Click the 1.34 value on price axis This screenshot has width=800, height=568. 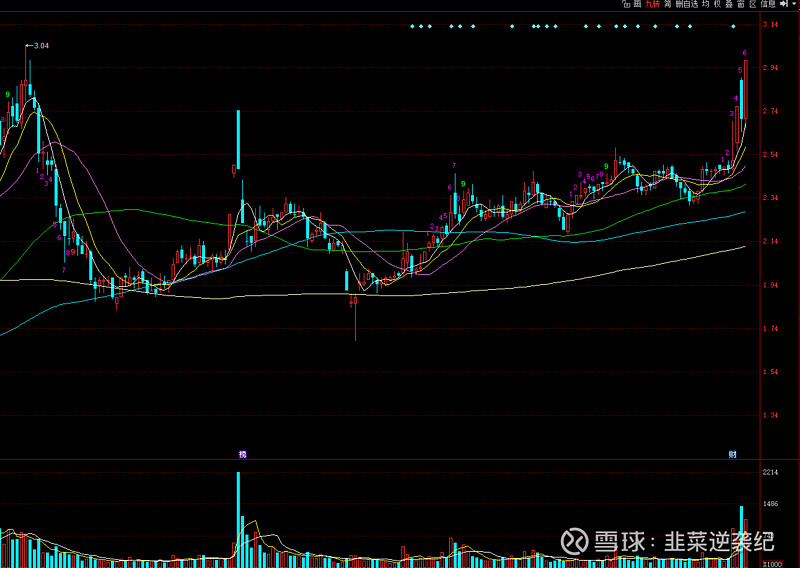(770, 415)
